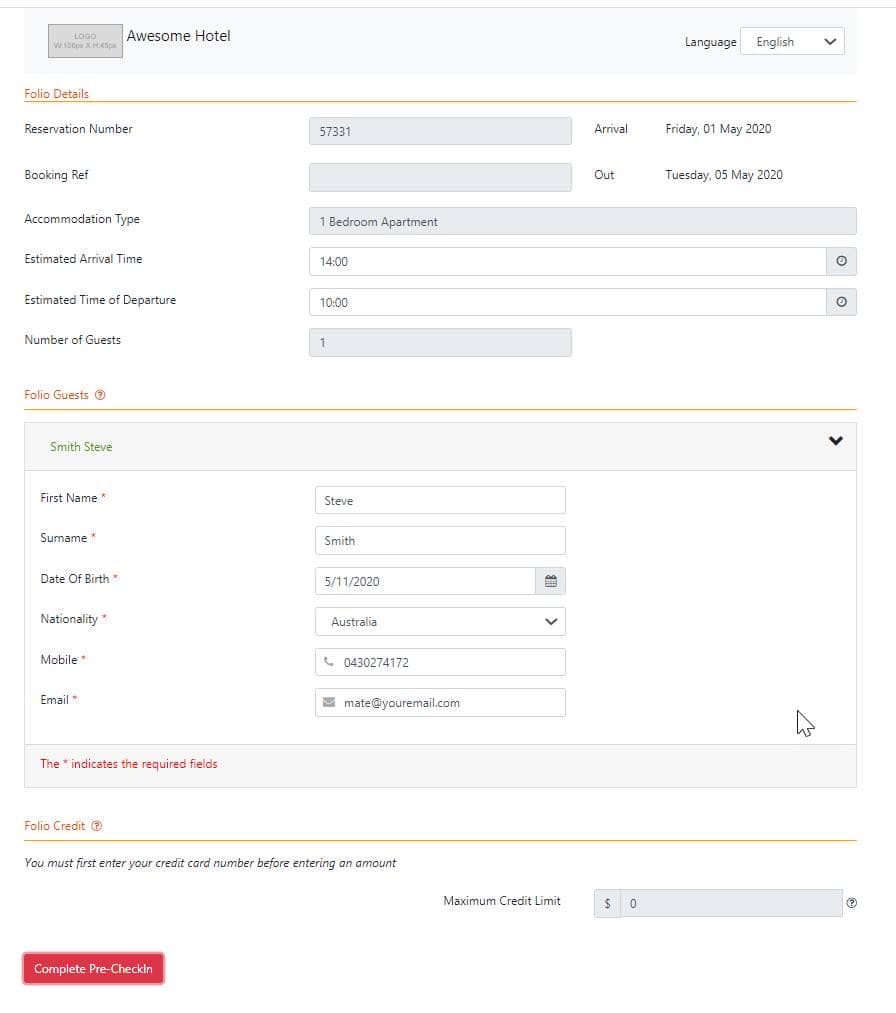This screenshot has width=896, height=1013.
Task: Click the First Name input field
Action: coord(440,500)
